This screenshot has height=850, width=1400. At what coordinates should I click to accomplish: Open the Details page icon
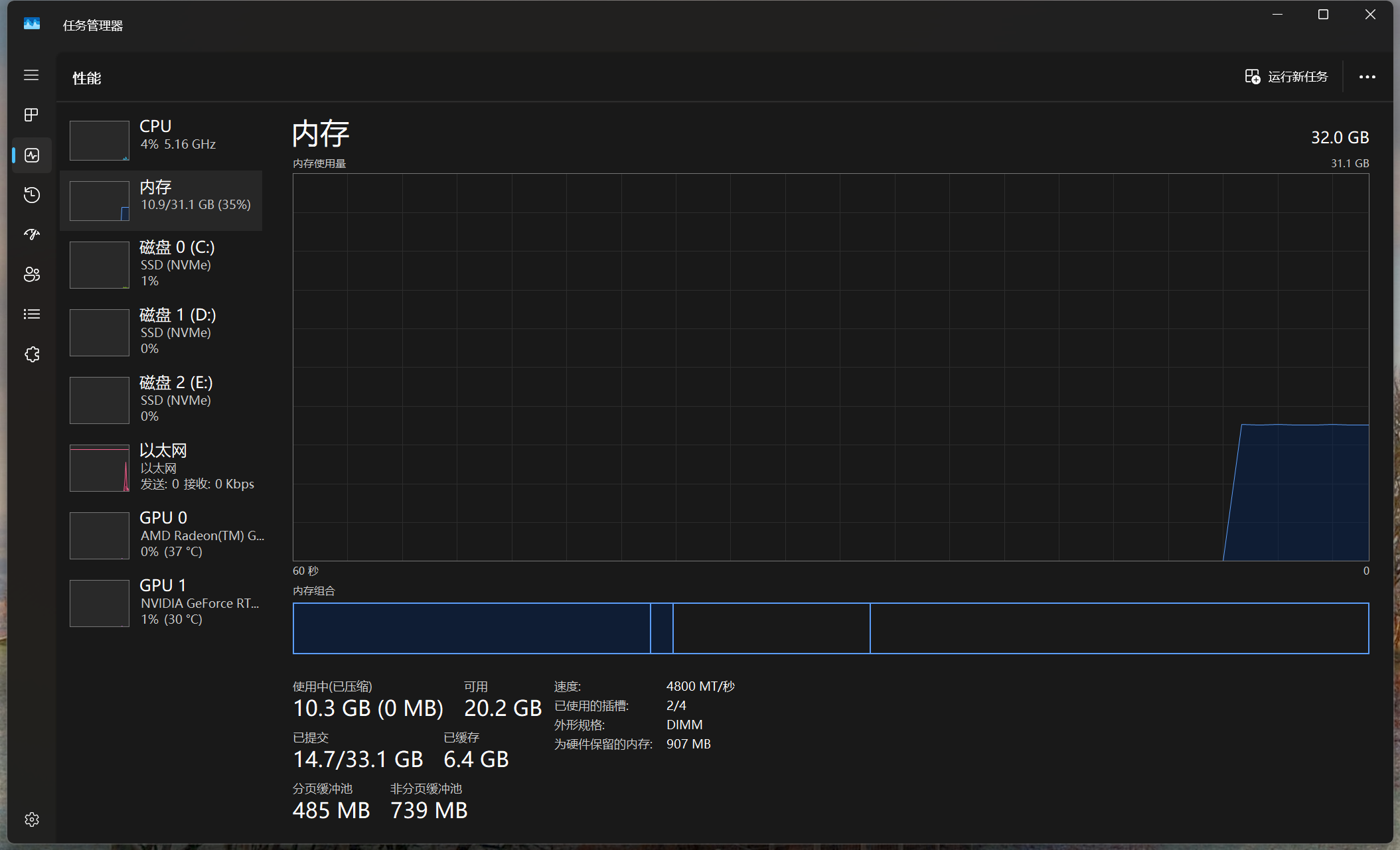(x=31, y=314)
